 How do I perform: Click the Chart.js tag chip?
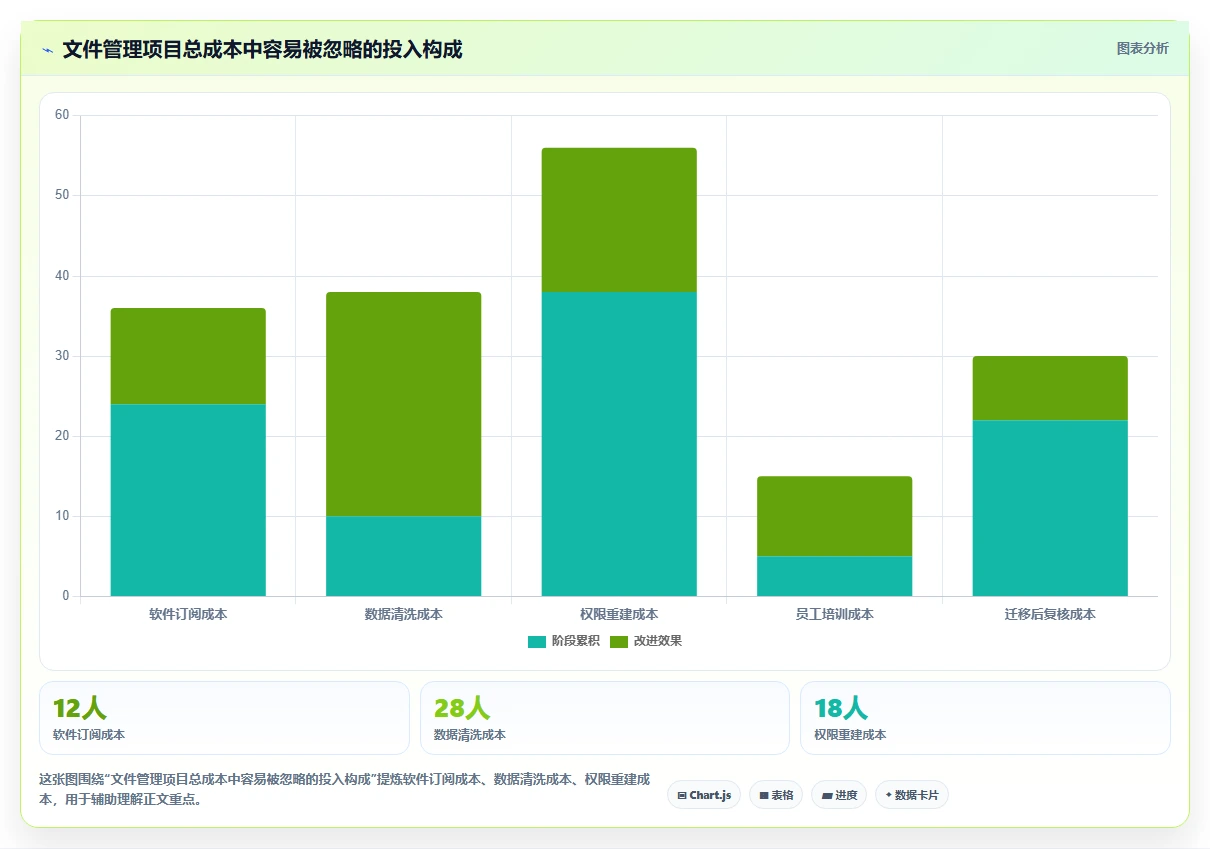(704, 795)
